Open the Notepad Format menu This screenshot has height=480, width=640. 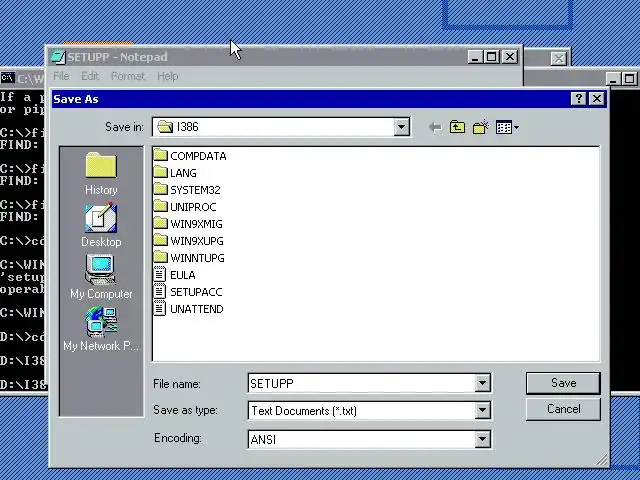pos(128,76)
